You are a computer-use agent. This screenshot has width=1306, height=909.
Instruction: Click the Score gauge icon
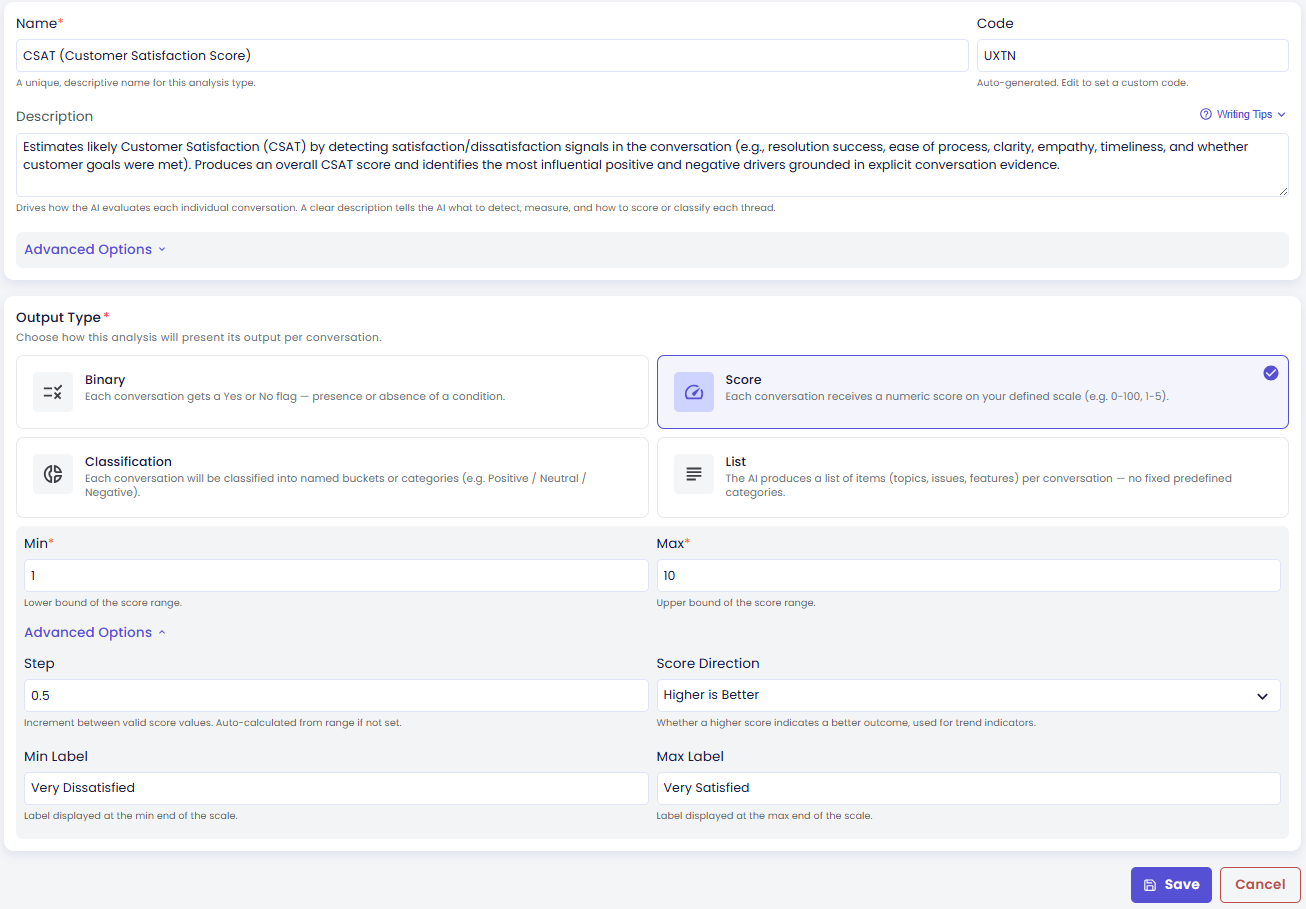pyautogui.click(x=694, y=392)
